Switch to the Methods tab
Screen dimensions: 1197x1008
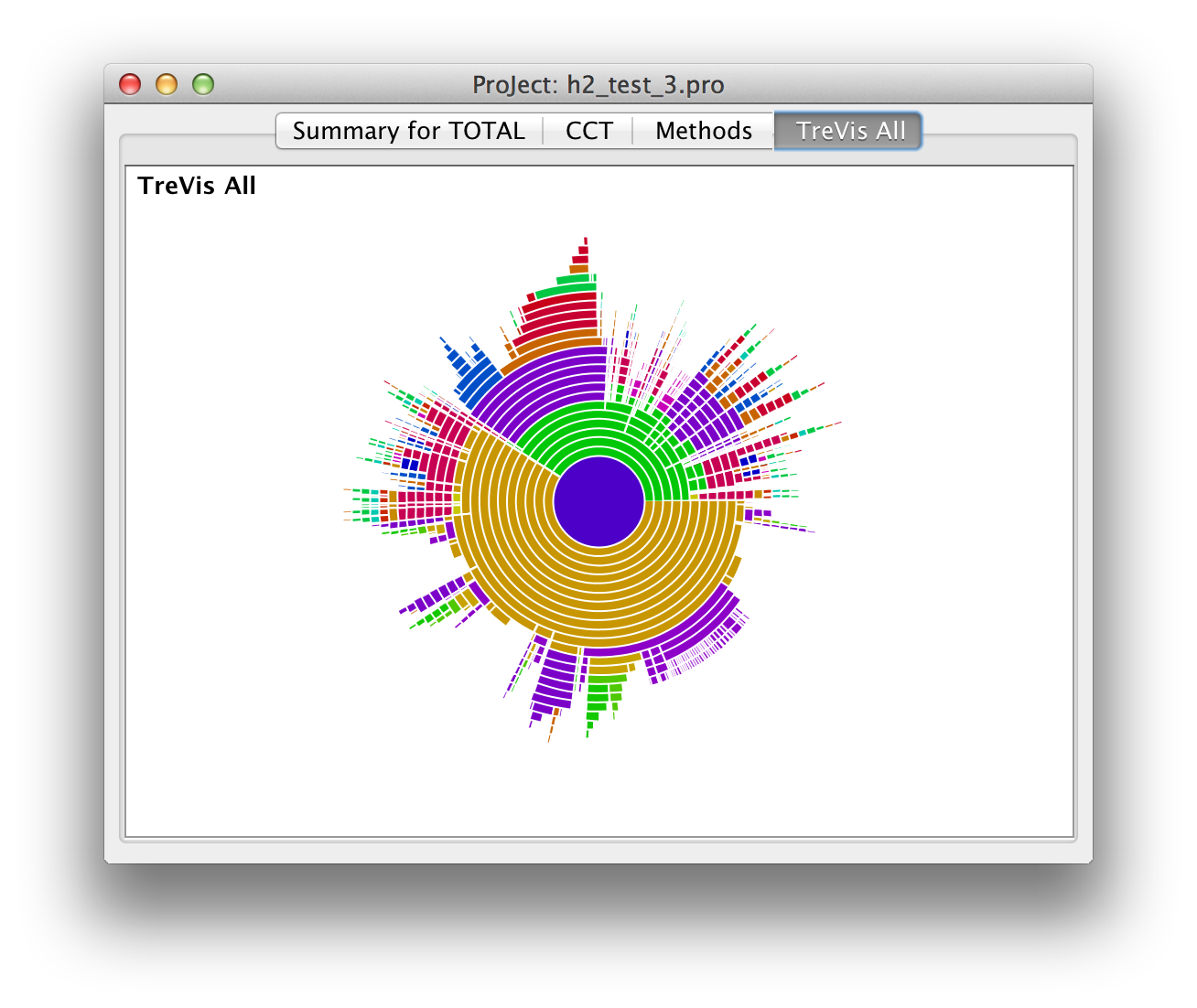[704, 131]
